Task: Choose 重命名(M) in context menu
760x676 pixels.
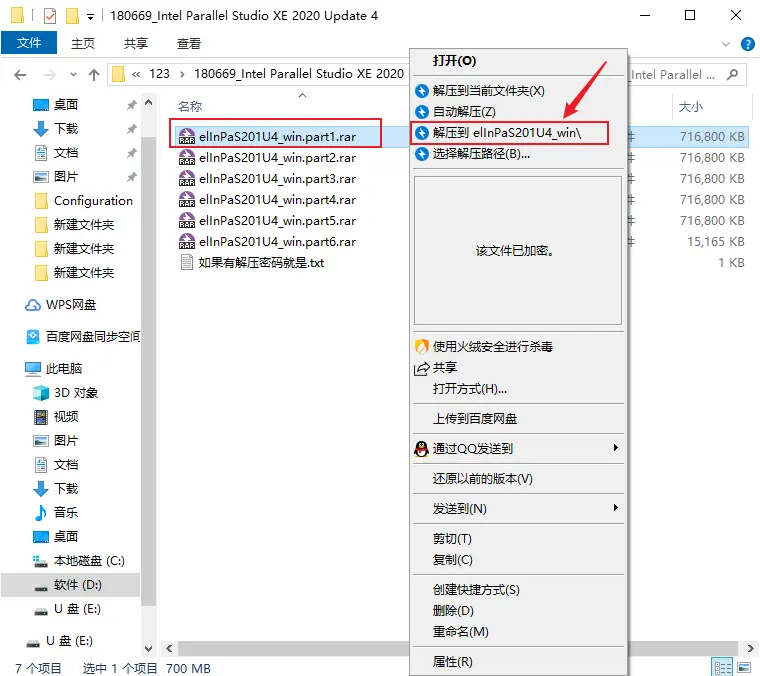Action: coord(519,631)
